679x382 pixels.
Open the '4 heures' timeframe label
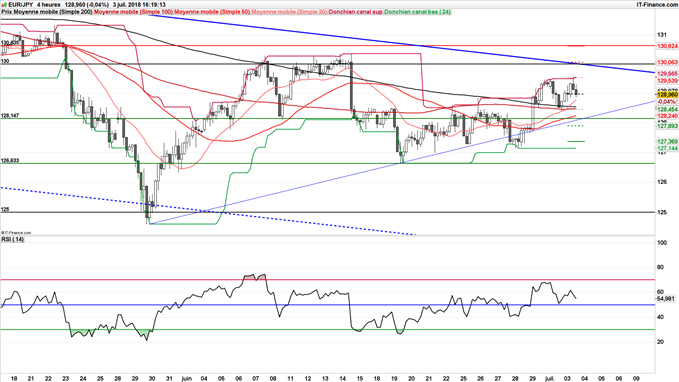click(48, 5)
